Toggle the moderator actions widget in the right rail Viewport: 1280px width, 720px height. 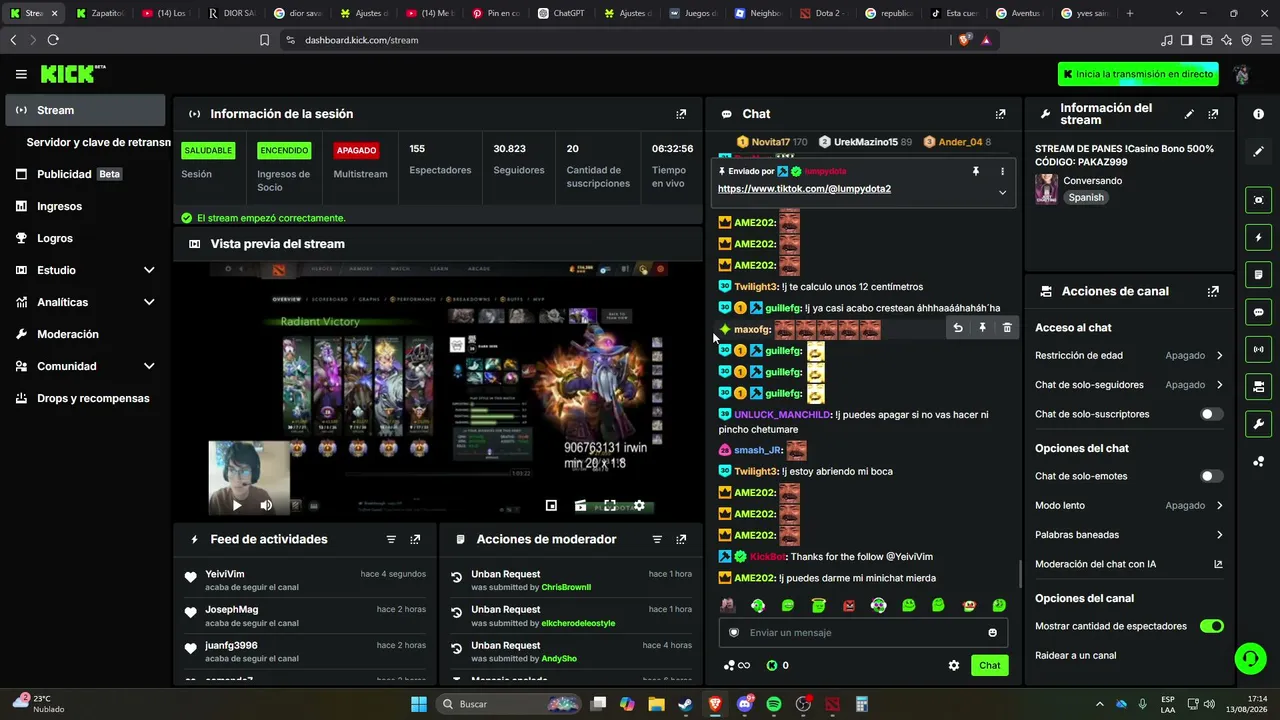1258,274
